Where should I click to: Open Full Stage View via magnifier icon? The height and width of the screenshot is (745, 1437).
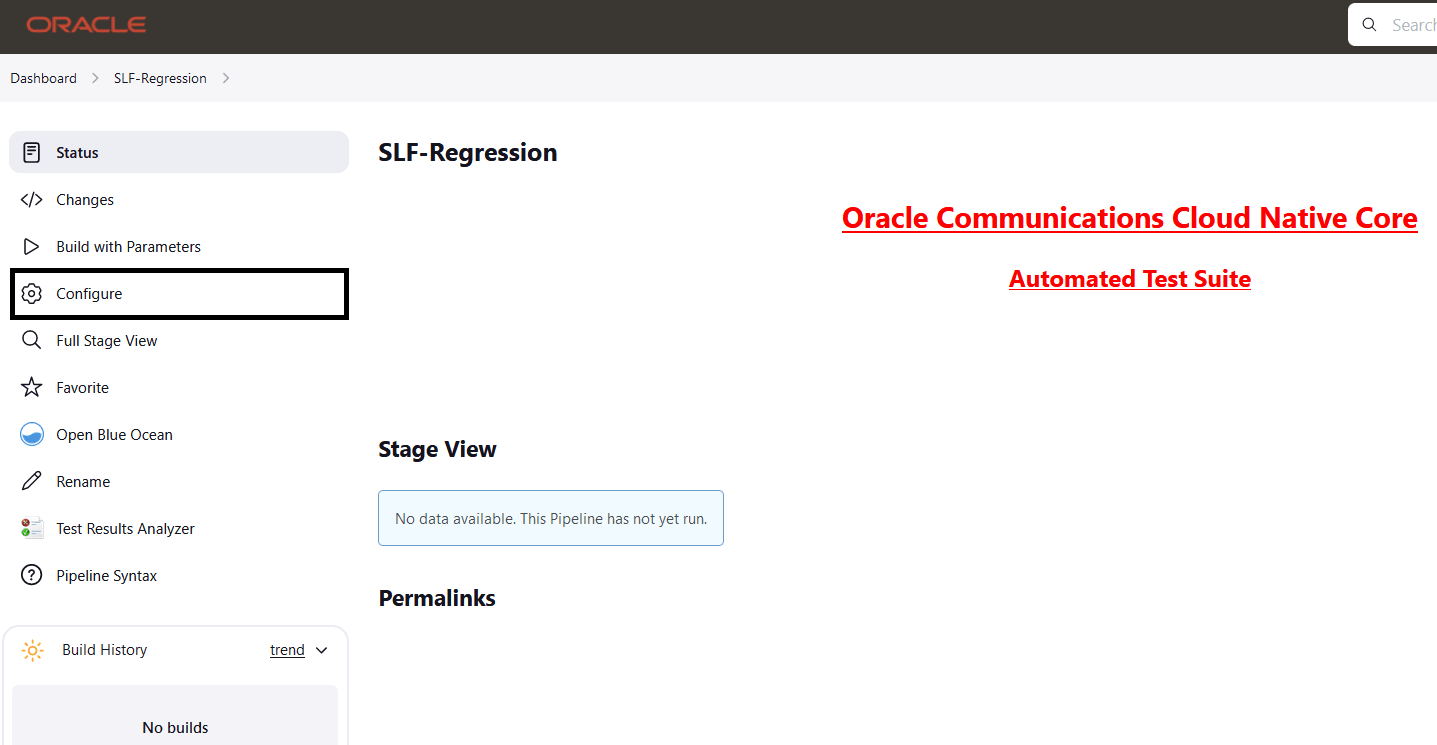pyautogui.click(x=31, y=340)
